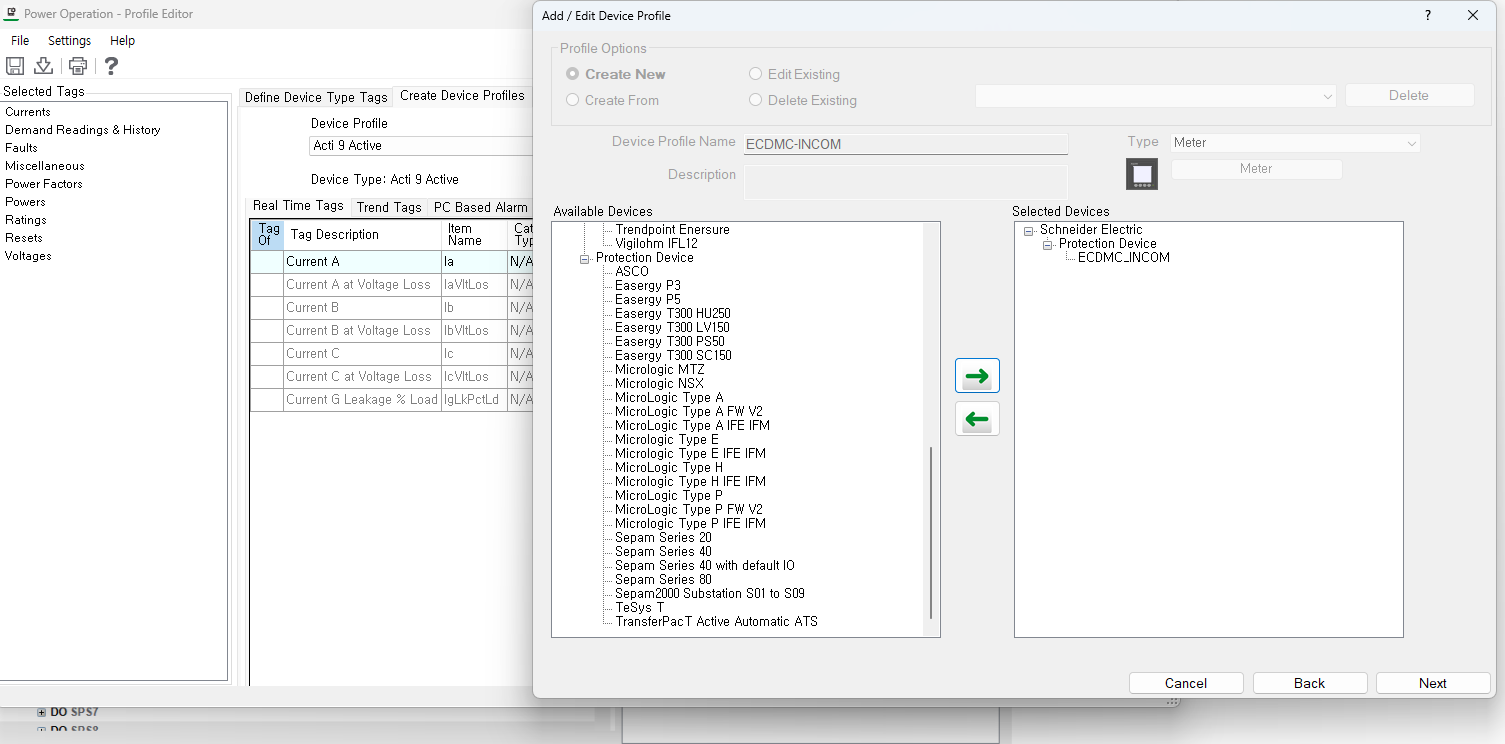Click the Next button
Viewport: 1505px width, 744px height.
(x=1433, y=683)
